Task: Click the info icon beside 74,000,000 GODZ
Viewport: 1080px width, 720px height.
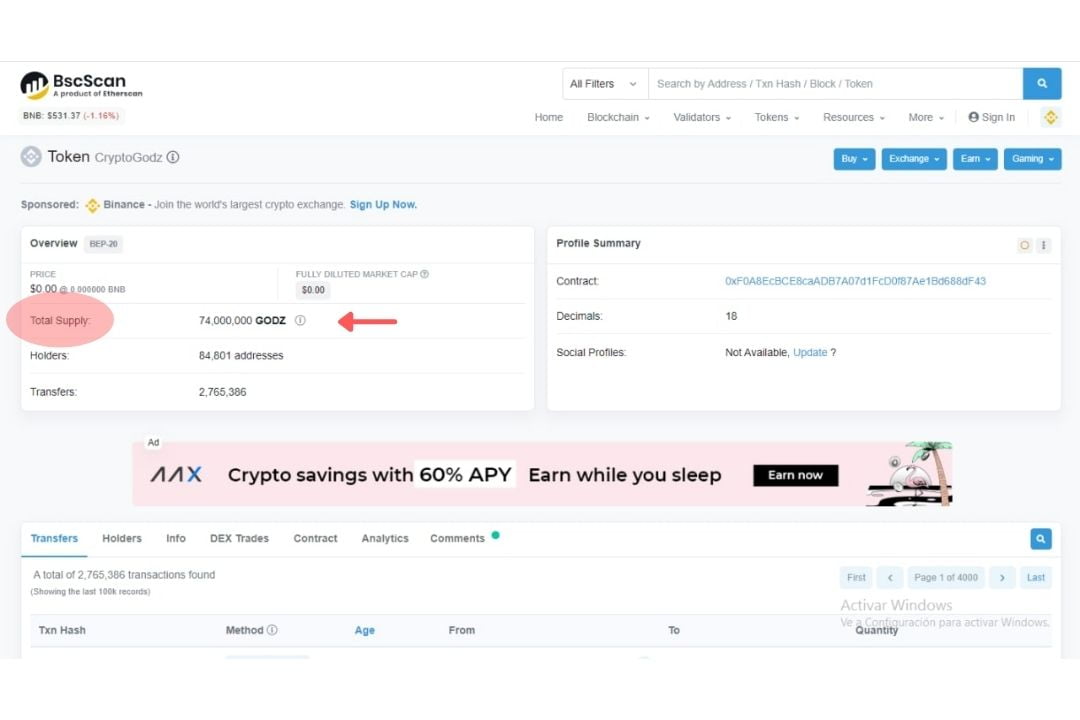Action: (300, 320)
